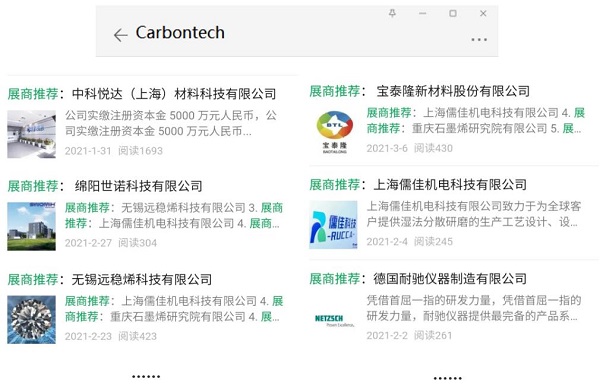Open the three-dot more options menu
The height and width of the screenshot is (392, 600).
click(x=479, y=39)
